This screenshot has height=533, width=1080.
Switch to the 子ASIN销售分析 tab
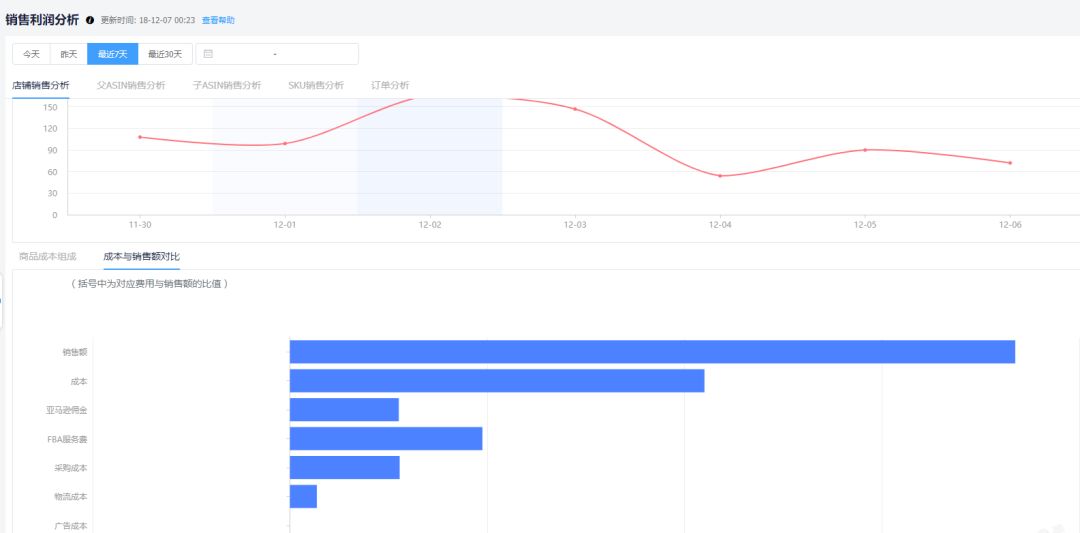click(227, 85)
